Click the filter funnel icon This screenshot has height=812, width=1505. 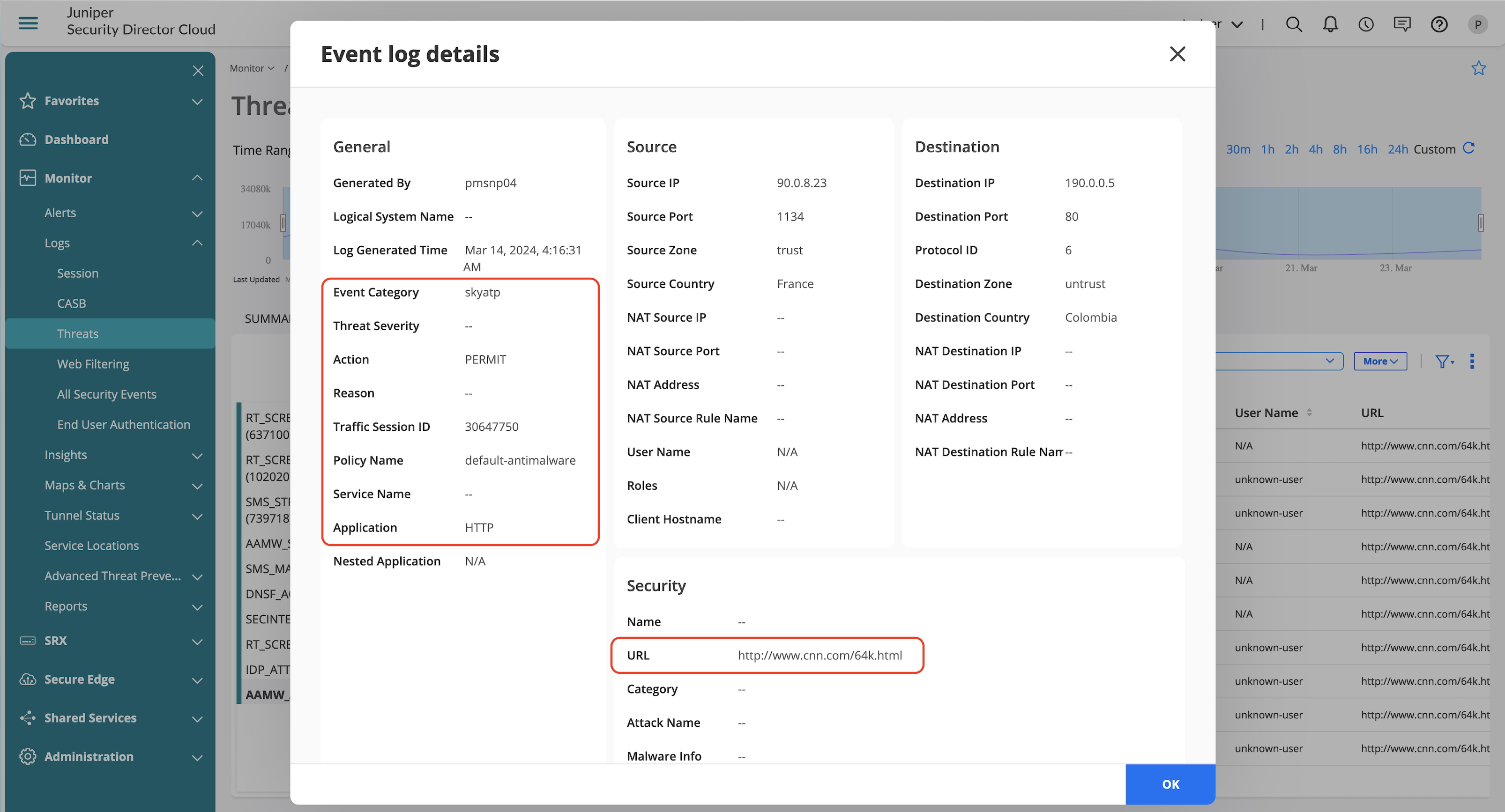coord(1443,362)
